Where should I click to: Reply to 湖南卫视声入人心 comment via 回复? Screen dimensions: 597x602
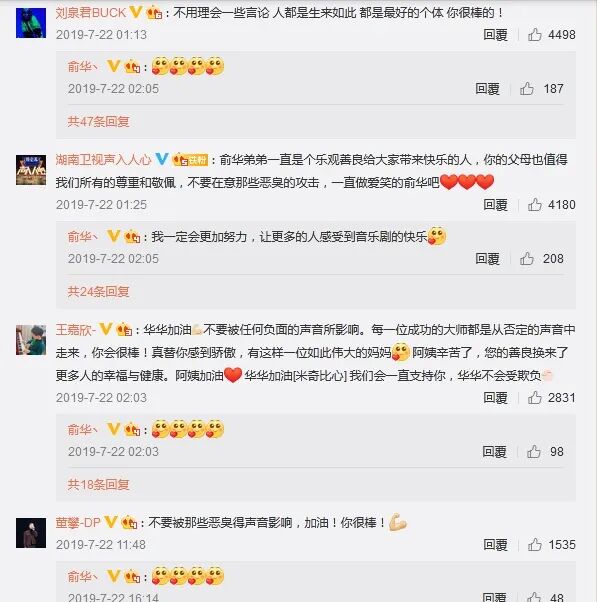[495, 205]
